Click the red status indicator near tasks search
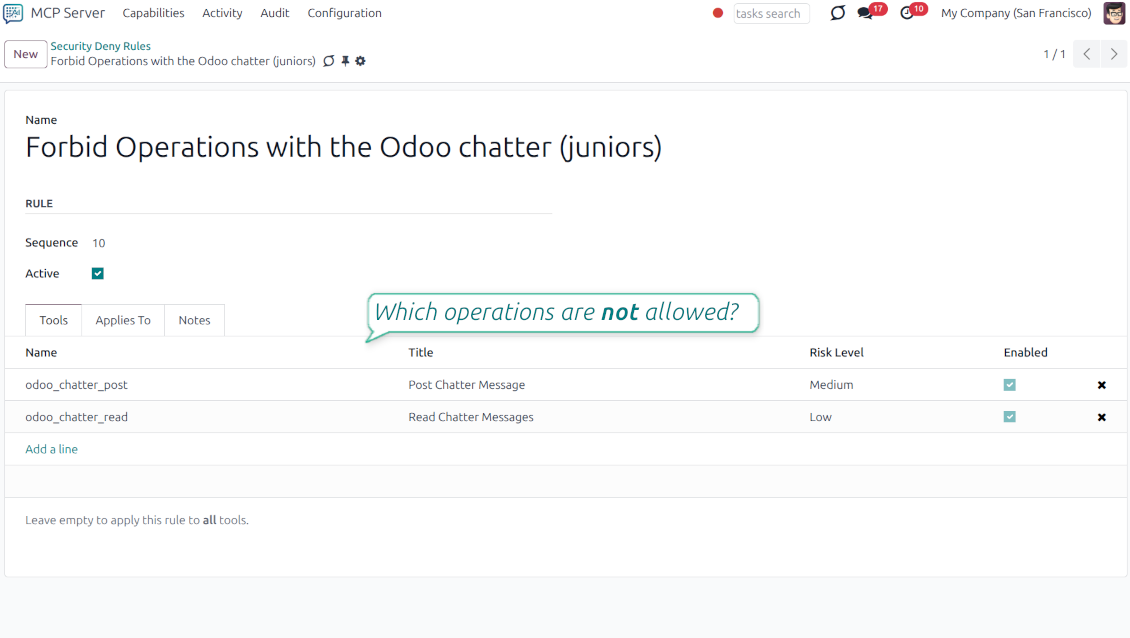 716,12
